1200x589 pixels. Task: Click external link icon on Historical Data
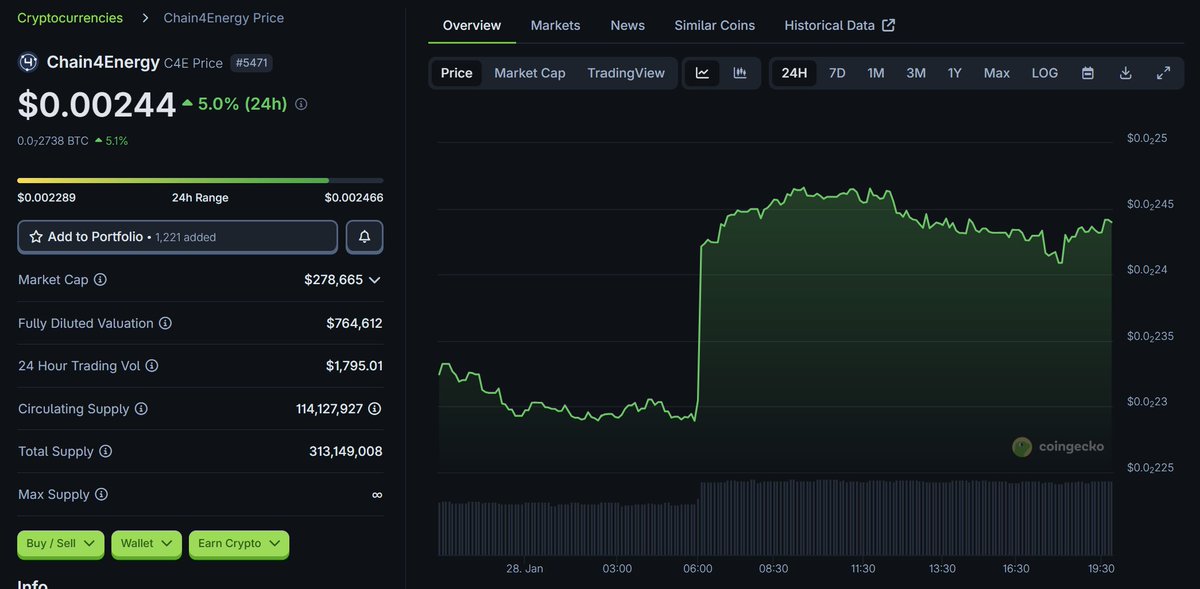[888, 25]
